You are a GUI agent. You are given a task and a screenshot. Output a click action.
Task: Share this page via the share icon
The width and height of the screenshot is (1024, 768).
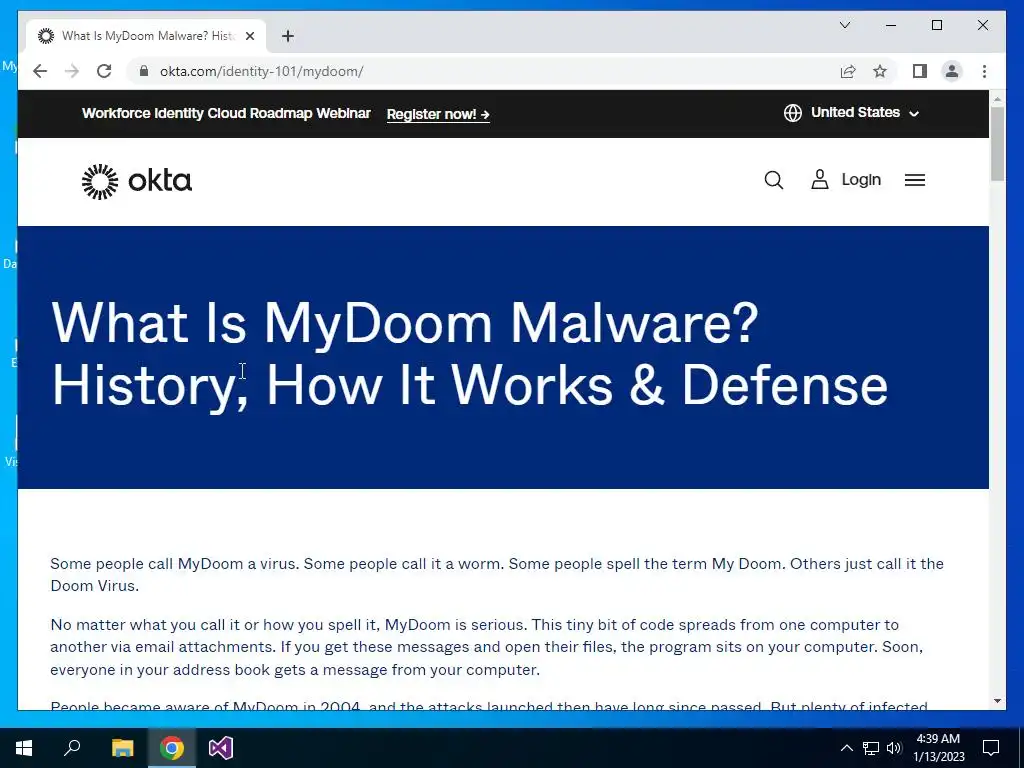848,71
